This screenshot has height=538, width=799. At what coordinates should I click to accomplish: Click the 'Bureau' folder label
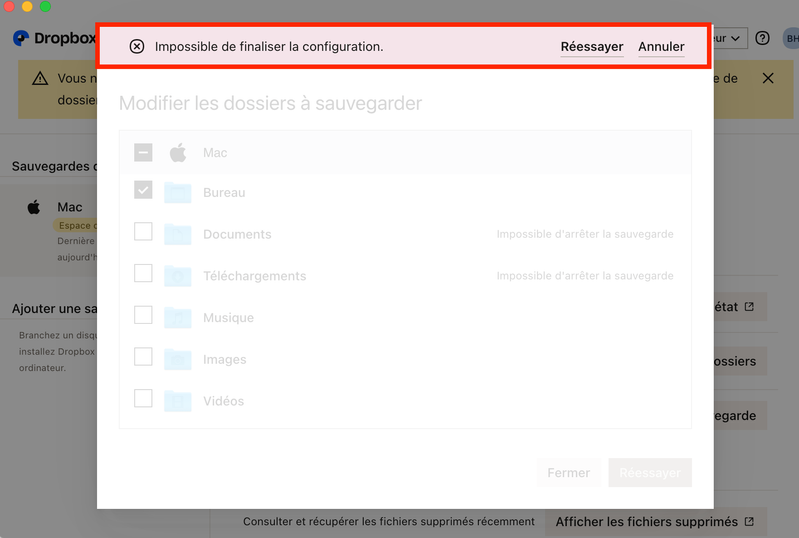(x=224, y=193)
